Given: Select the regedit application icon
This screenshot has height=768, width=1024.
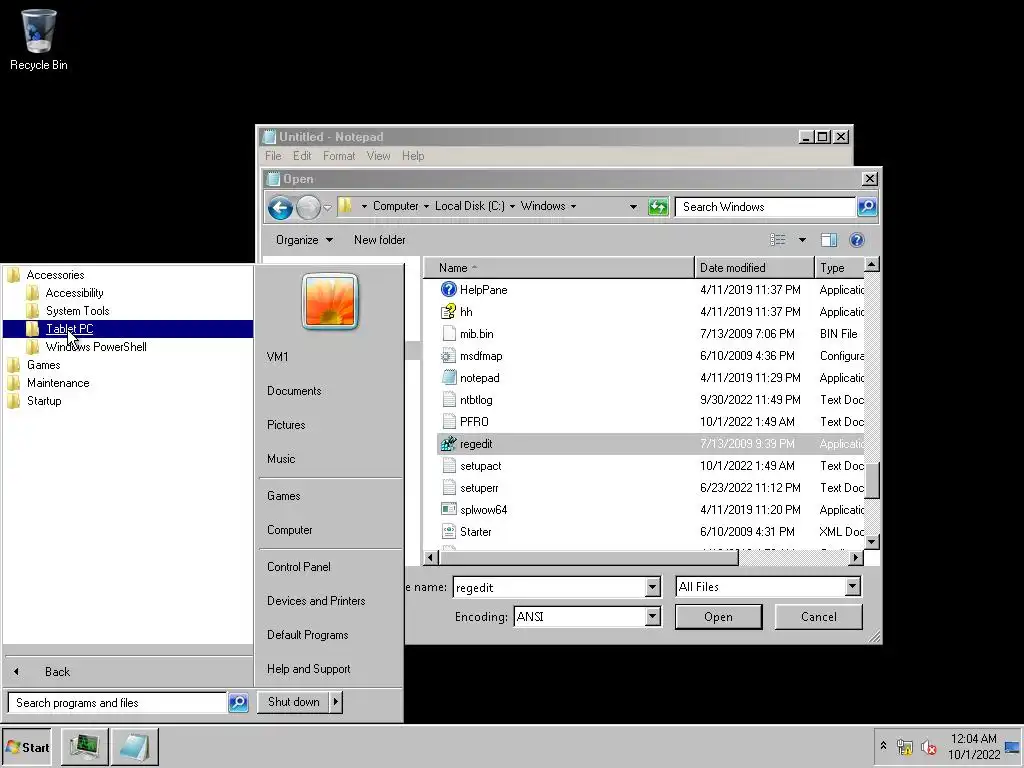Looking at the screenshot, I should (449, 444).
